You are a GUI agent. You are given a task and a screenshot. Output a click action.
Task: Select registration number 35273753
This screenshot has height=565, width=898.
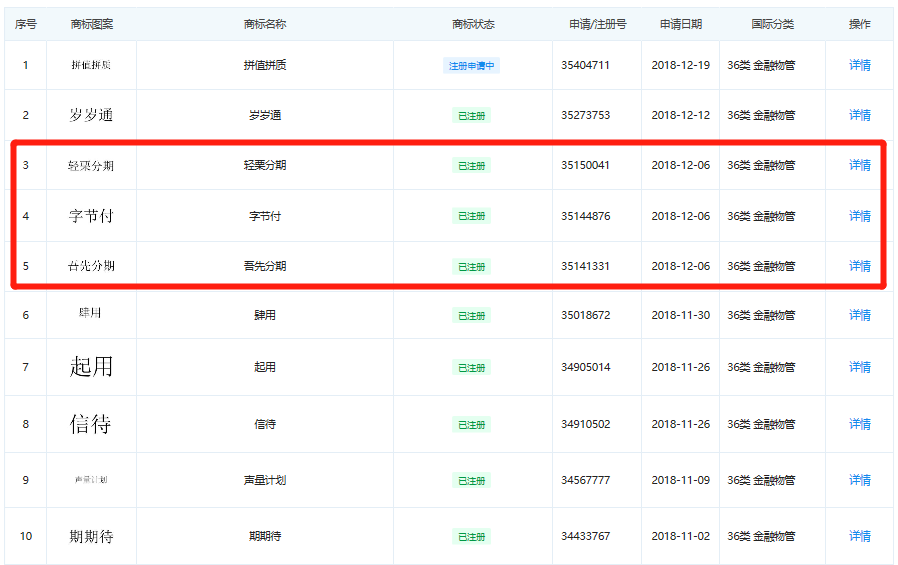pyautogui.click(x=585, y=115)
